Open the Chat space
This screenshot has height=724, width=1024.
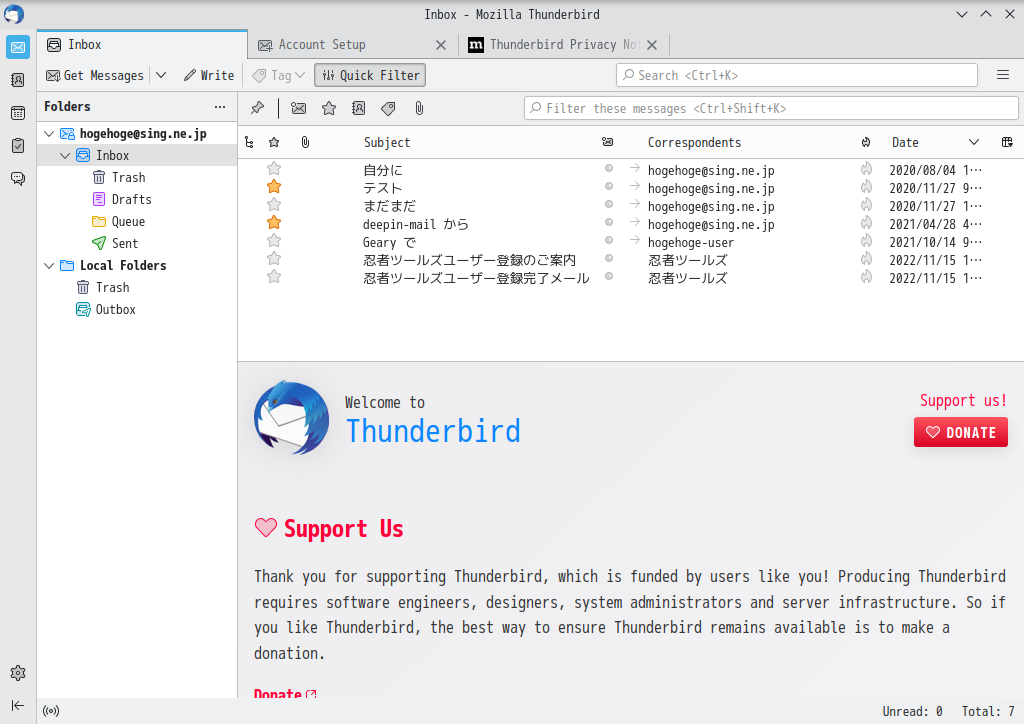(18, 178)
